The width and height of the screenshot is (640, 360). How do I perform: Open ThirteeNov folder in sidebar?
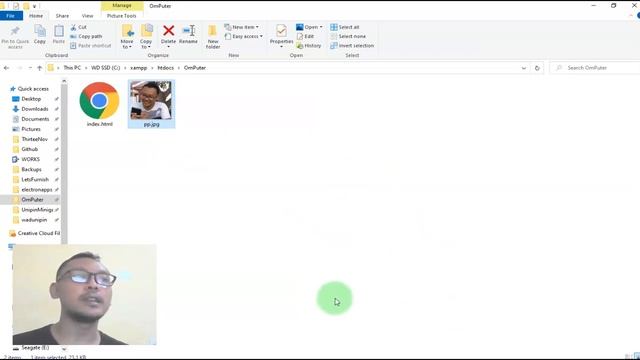(34, 139)
